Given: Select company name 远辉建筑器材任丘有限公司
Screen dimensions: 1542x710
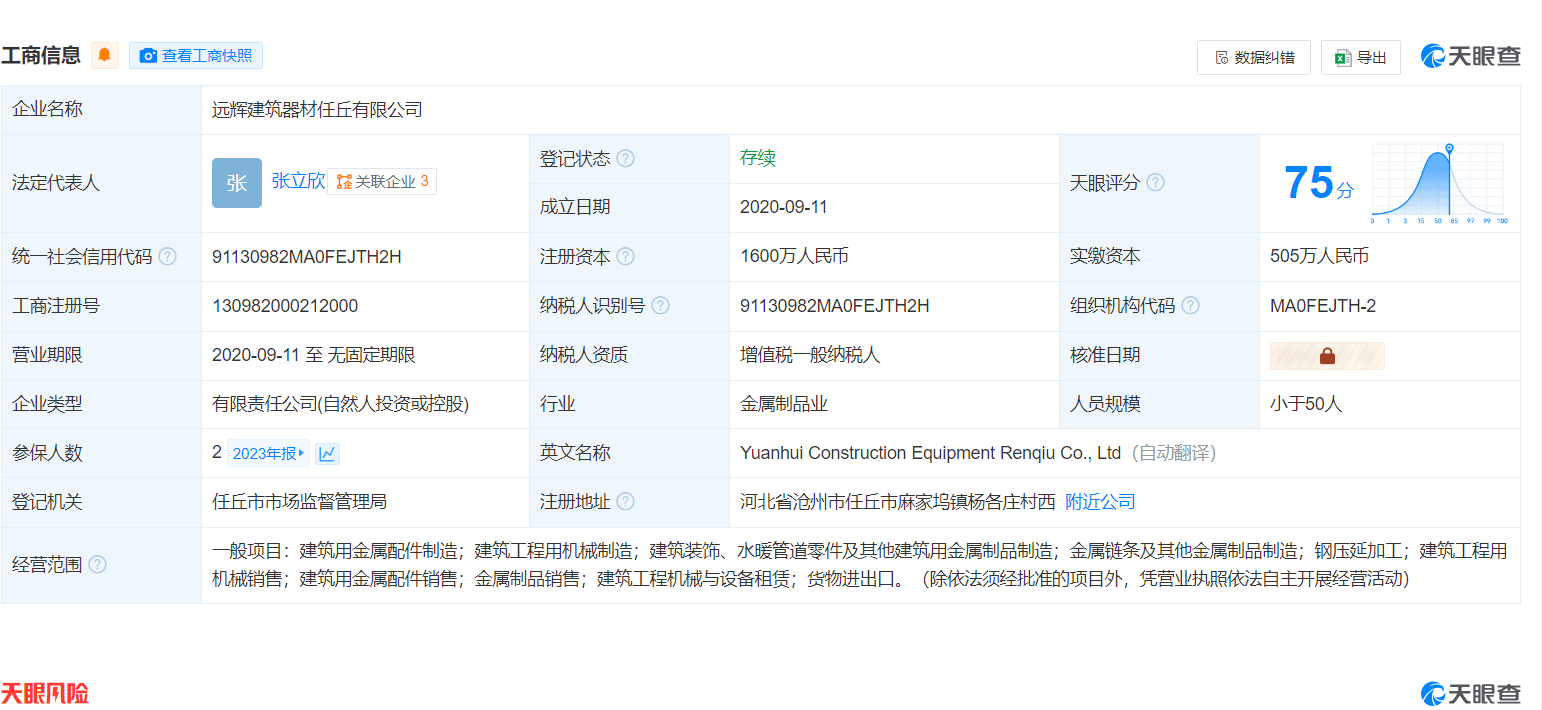Looking at the screenshot, I should (317, 110).
